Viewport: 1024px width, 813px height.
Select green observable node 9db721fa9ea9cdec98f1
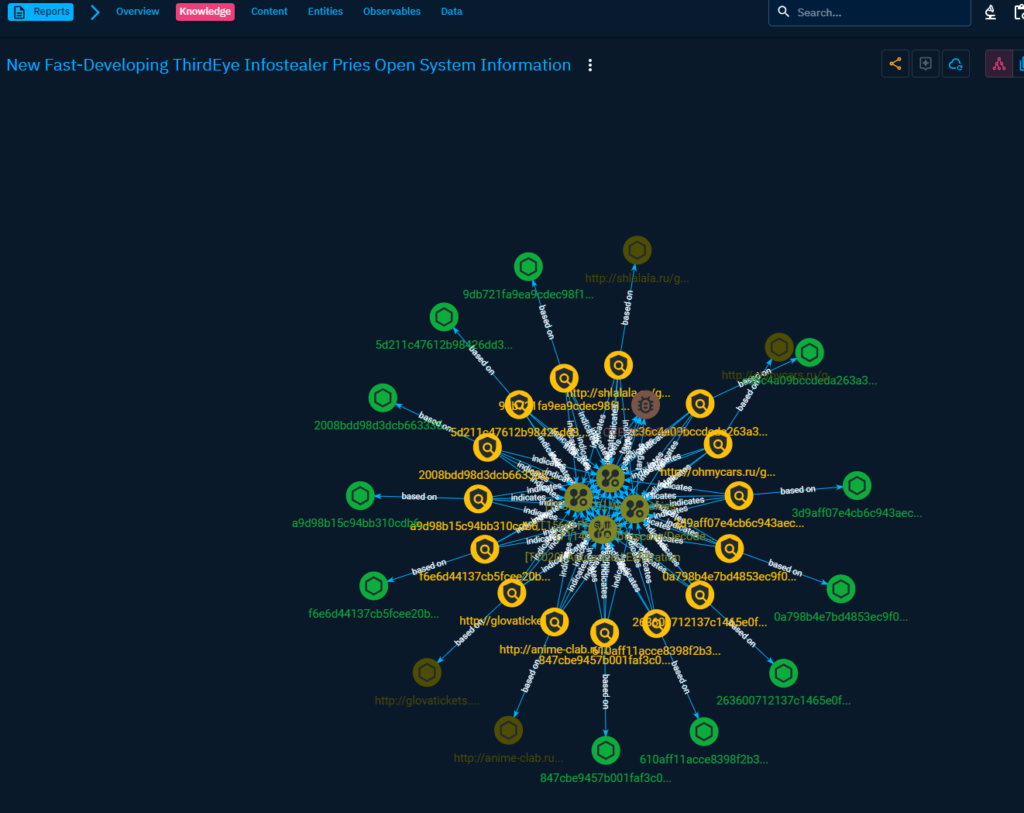528,267
